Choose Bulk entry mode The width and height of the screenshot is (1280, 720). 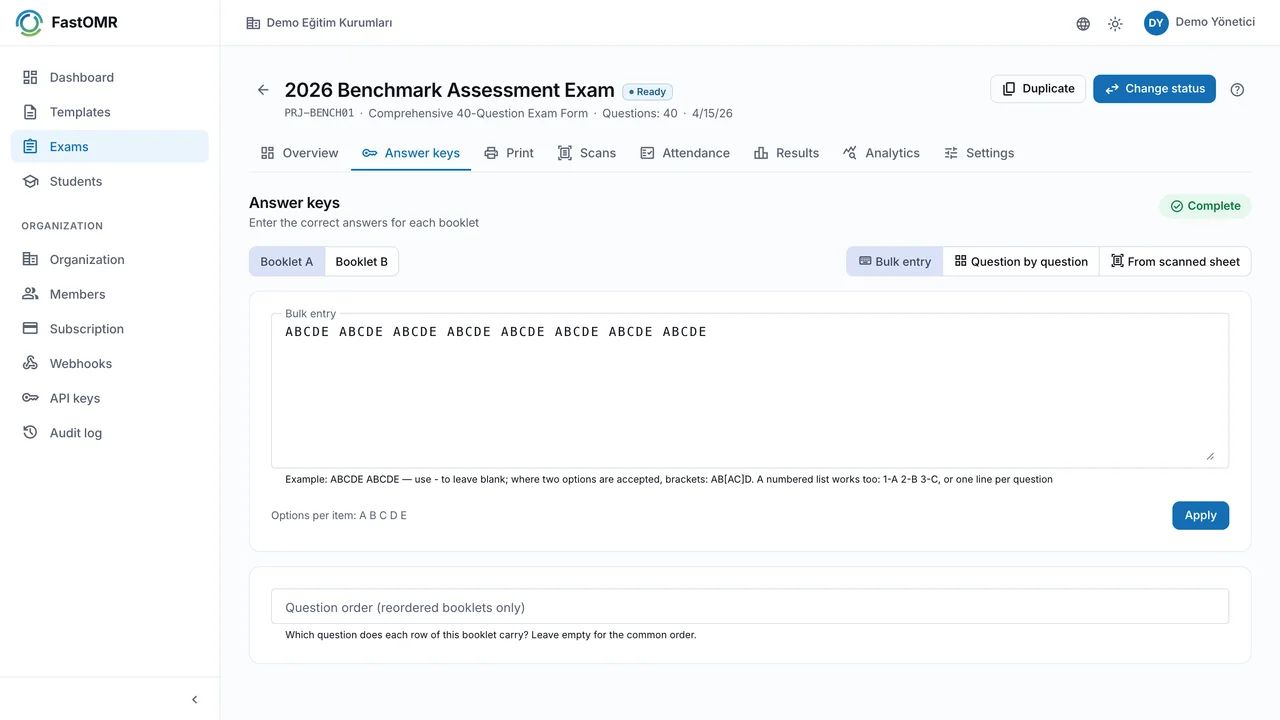pos(895,262)
